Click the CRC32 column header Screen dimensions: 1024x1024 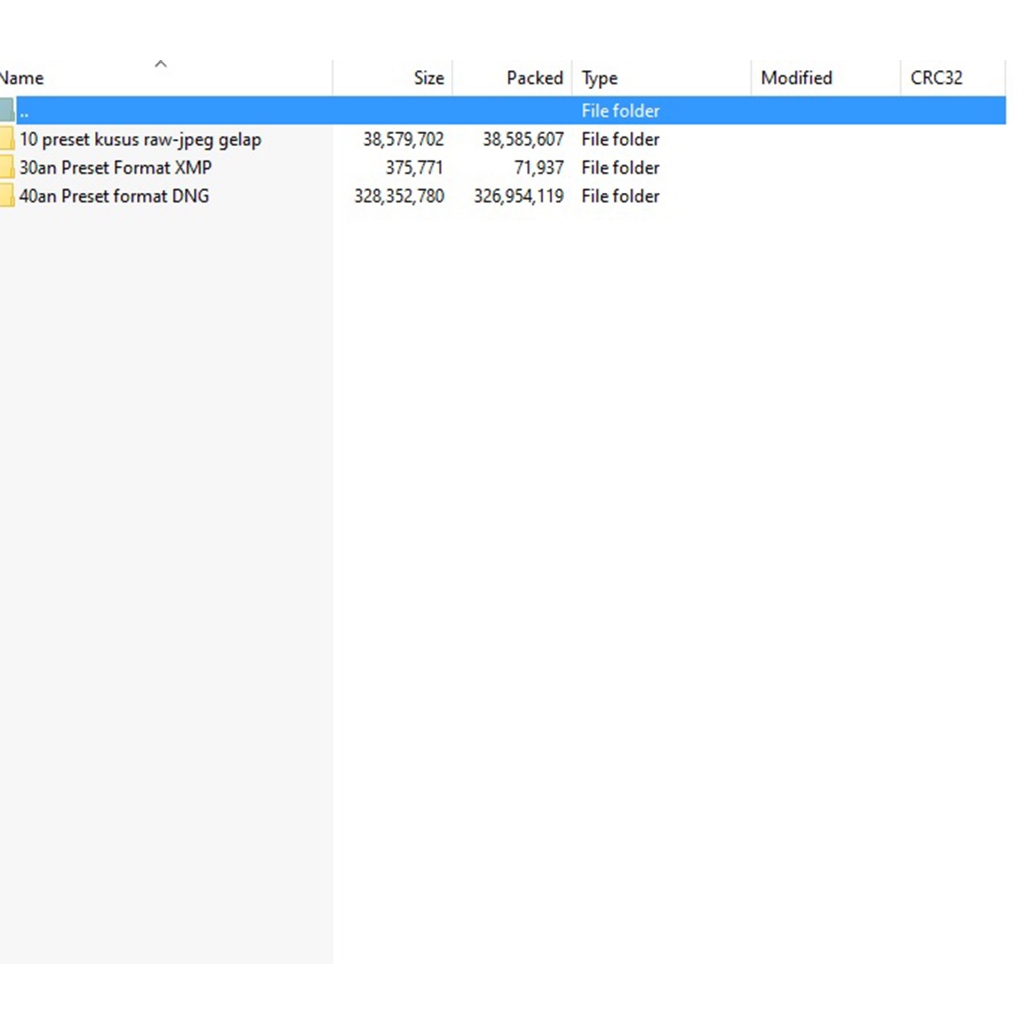point(936,78)
